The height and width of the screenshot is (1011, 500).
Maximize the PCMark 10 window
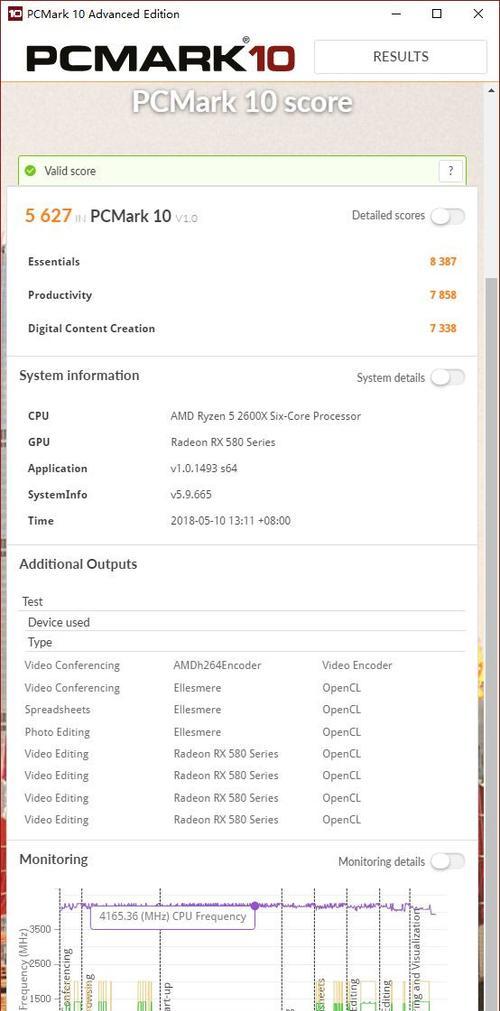pyautogui.click(x=437, y=14)
